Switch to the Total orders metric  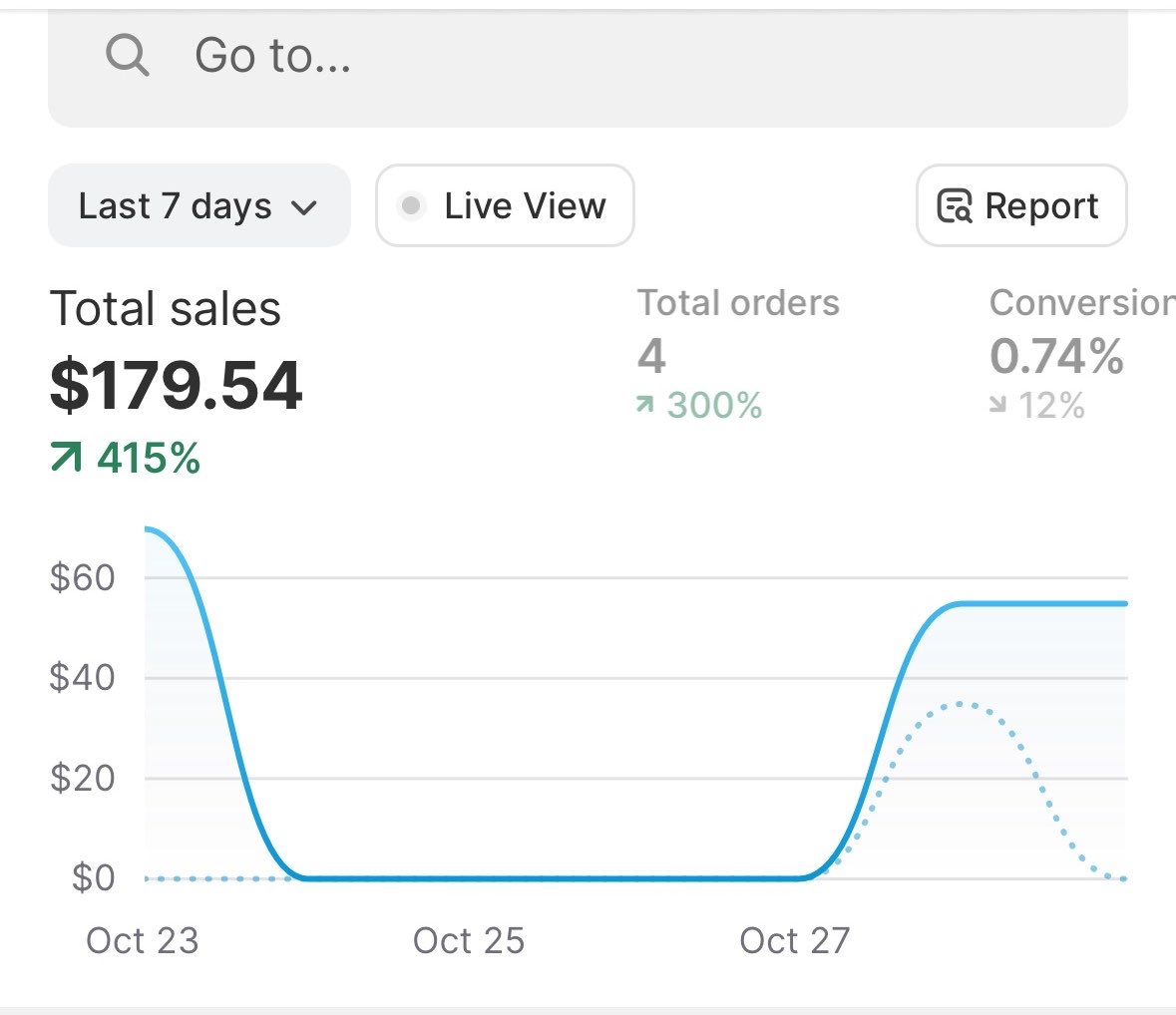738,303
